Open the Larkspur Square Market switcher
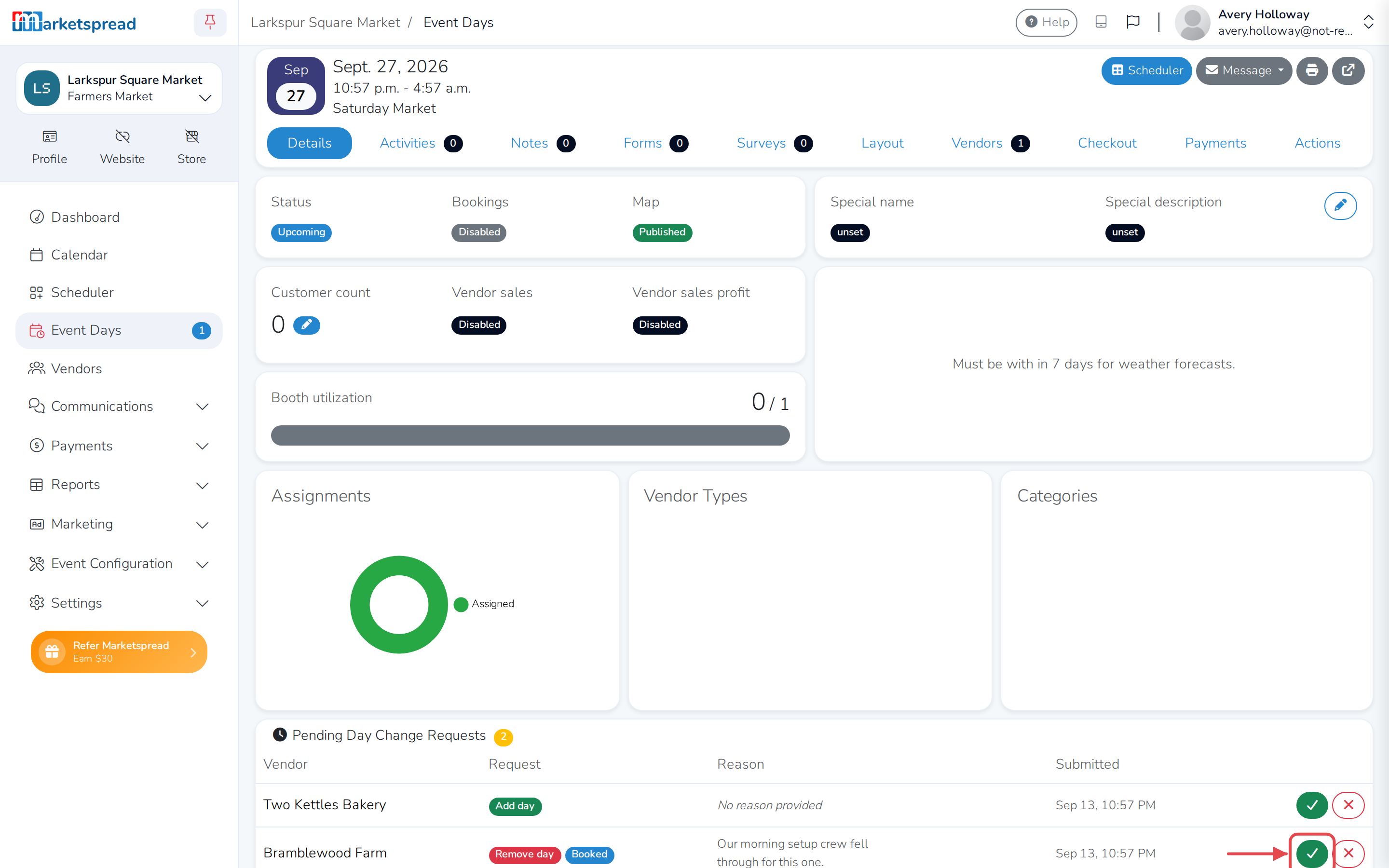 coord(119,88)
